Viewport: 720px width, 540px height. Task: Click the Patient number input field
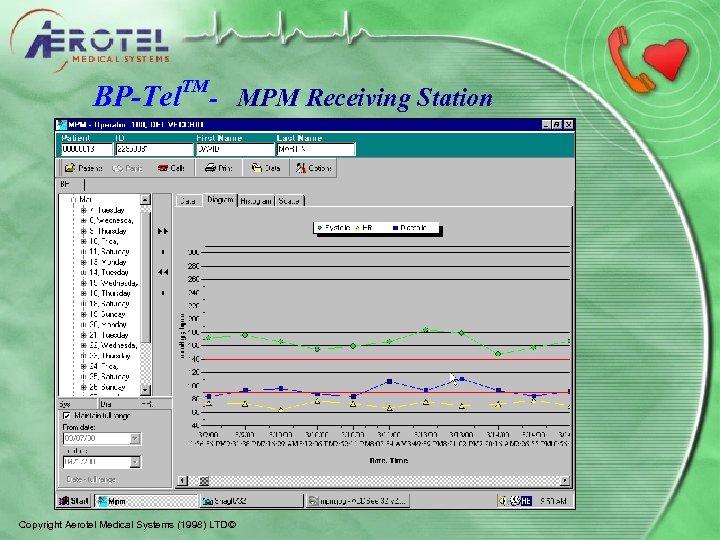click(x=87, y=149)
